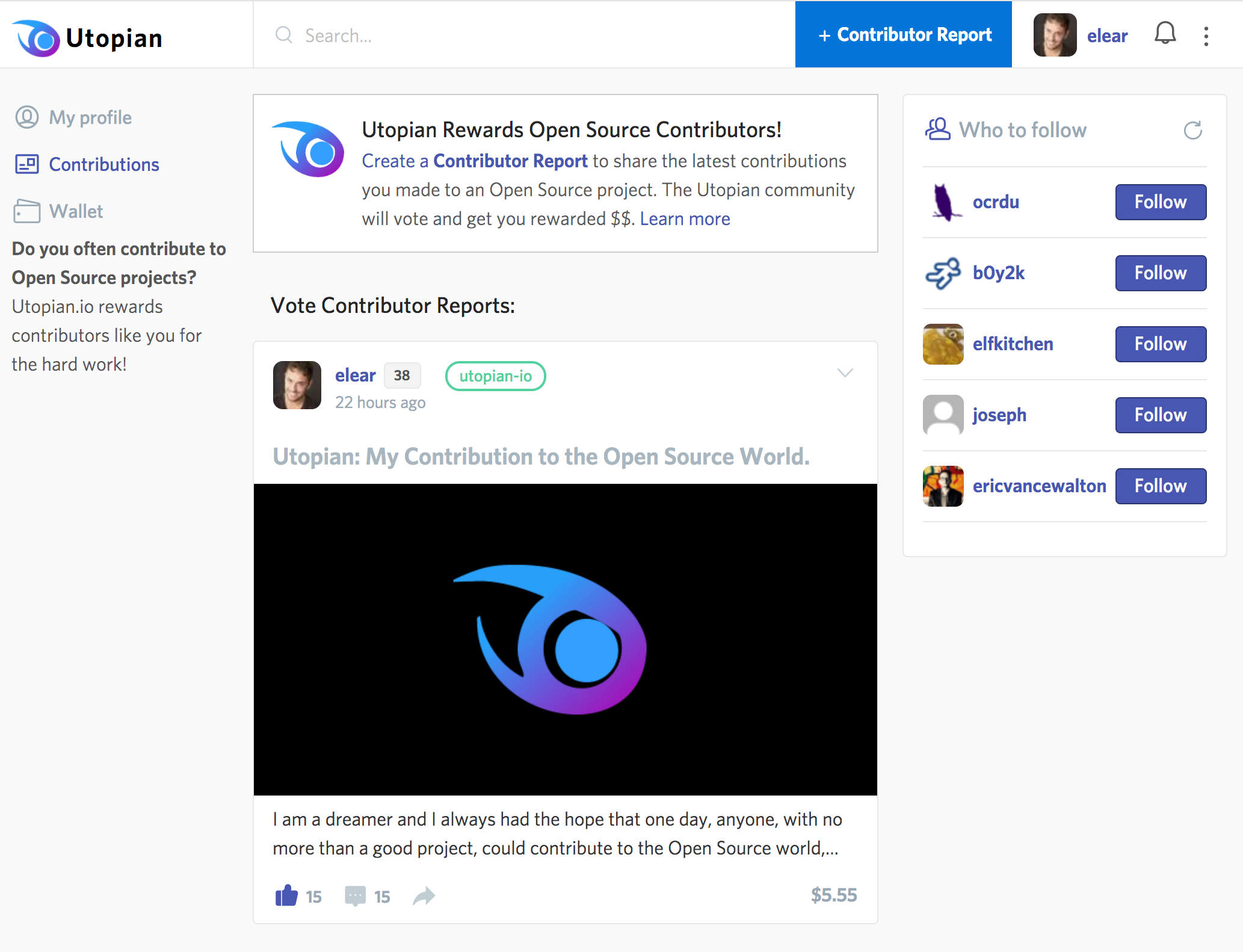Screen dimensions: 1243x952
Task: View the 15 upvotes count
Action: (313, 897)
